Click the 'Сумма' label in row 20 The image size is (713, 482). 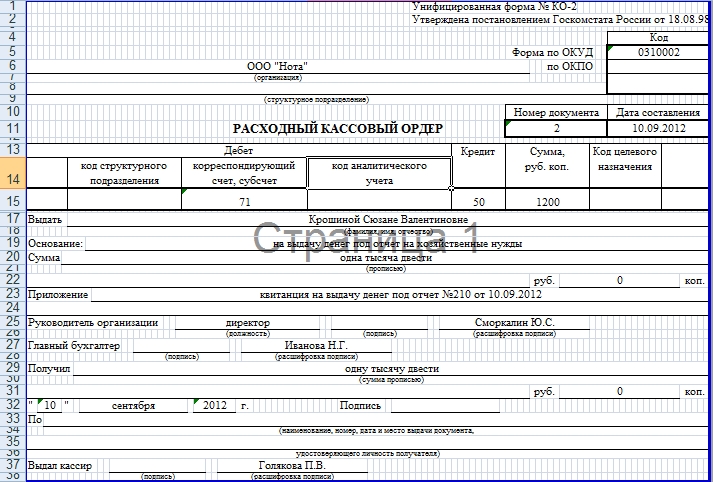[44, 258]
